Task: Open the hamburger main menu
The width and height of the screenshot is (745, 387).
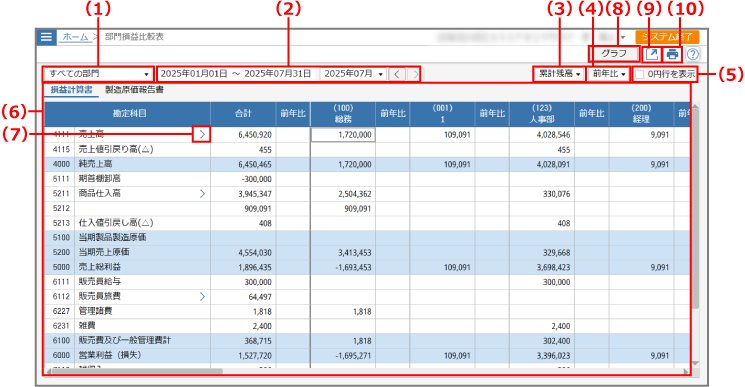Action: (46, 37)
